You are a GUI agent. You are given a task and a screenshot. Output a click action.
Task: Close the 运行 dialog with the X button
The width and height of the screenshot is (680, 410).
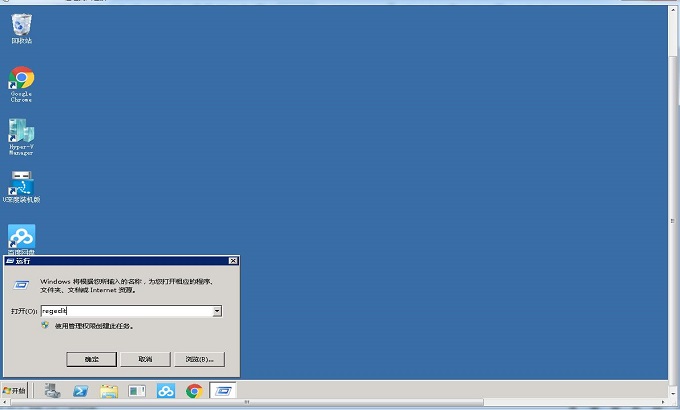pos(232,261)
